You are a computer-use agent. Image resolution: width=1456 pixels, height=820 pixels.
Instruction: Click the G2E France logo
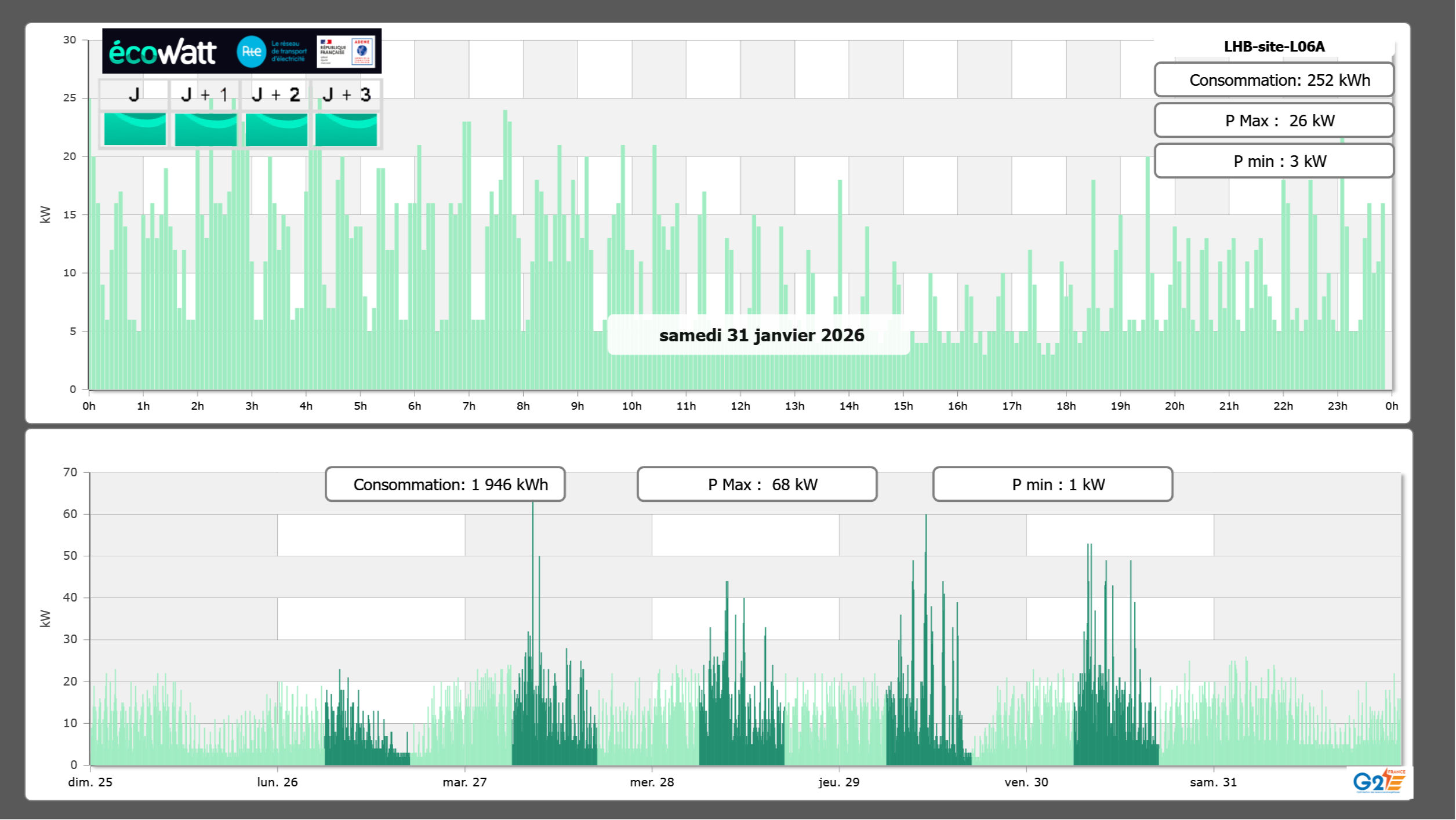pyautogui.click(x=1379, y=781)
